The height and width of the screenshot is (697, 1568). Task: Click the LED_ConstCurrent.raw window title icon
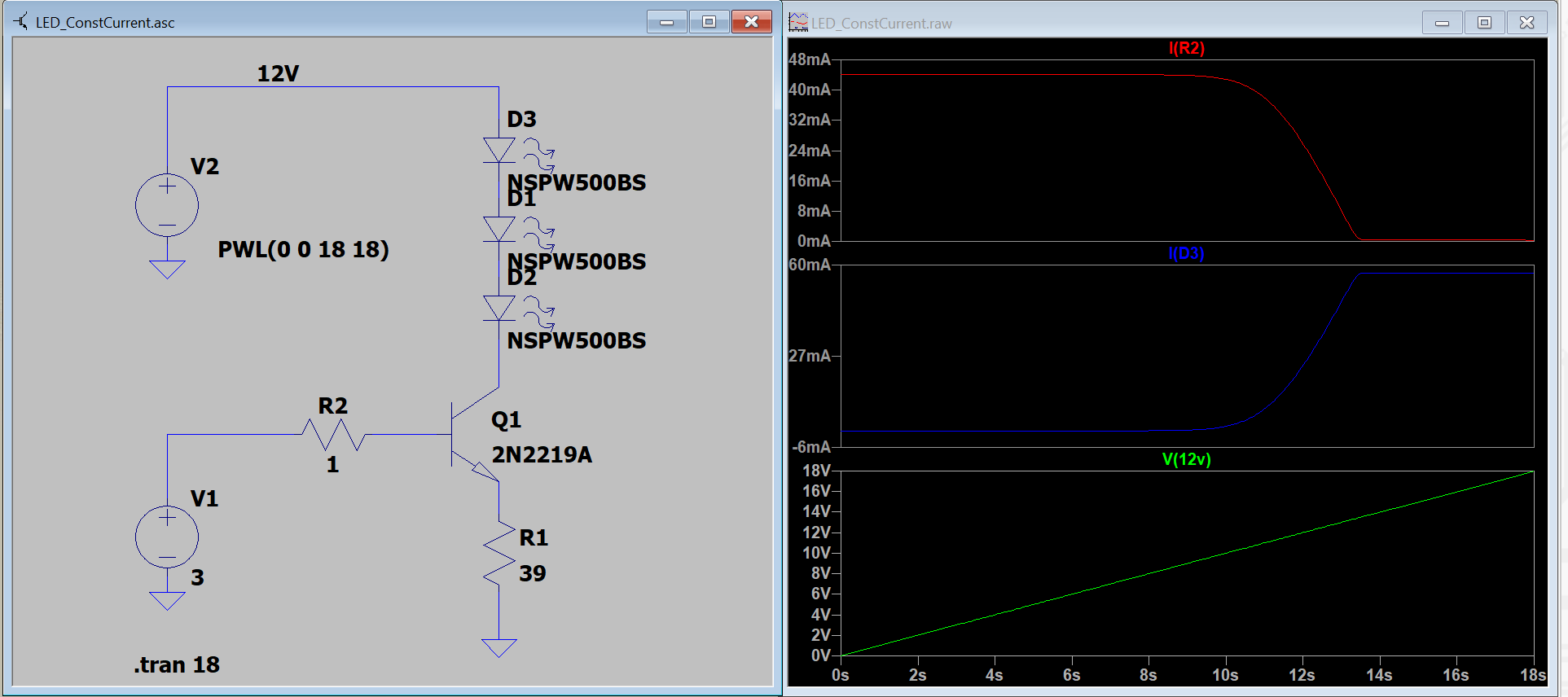pyautogui.click(x=797, y=23)
